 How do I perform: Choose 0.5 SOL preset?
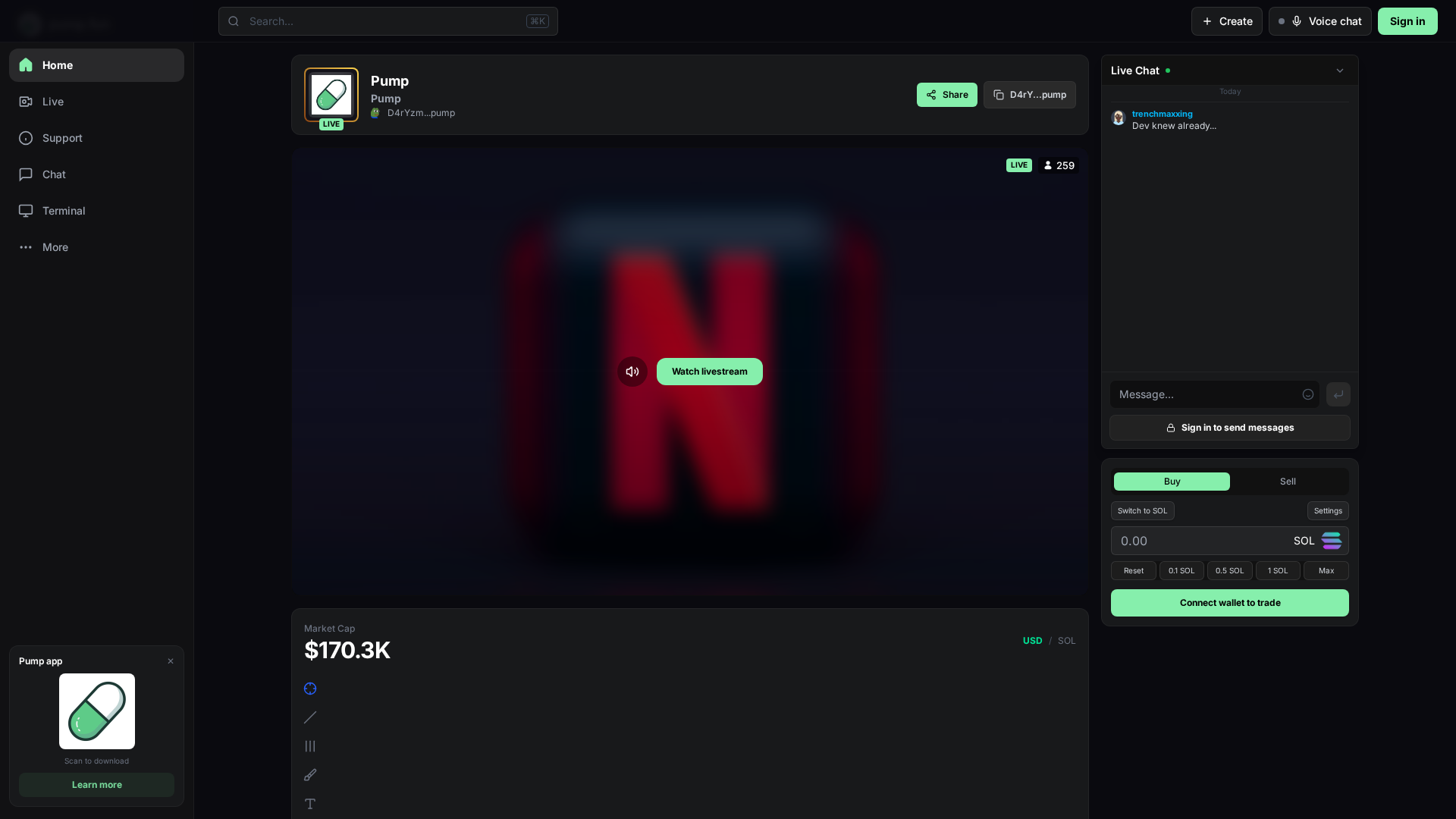click(x=1230, y=571)
